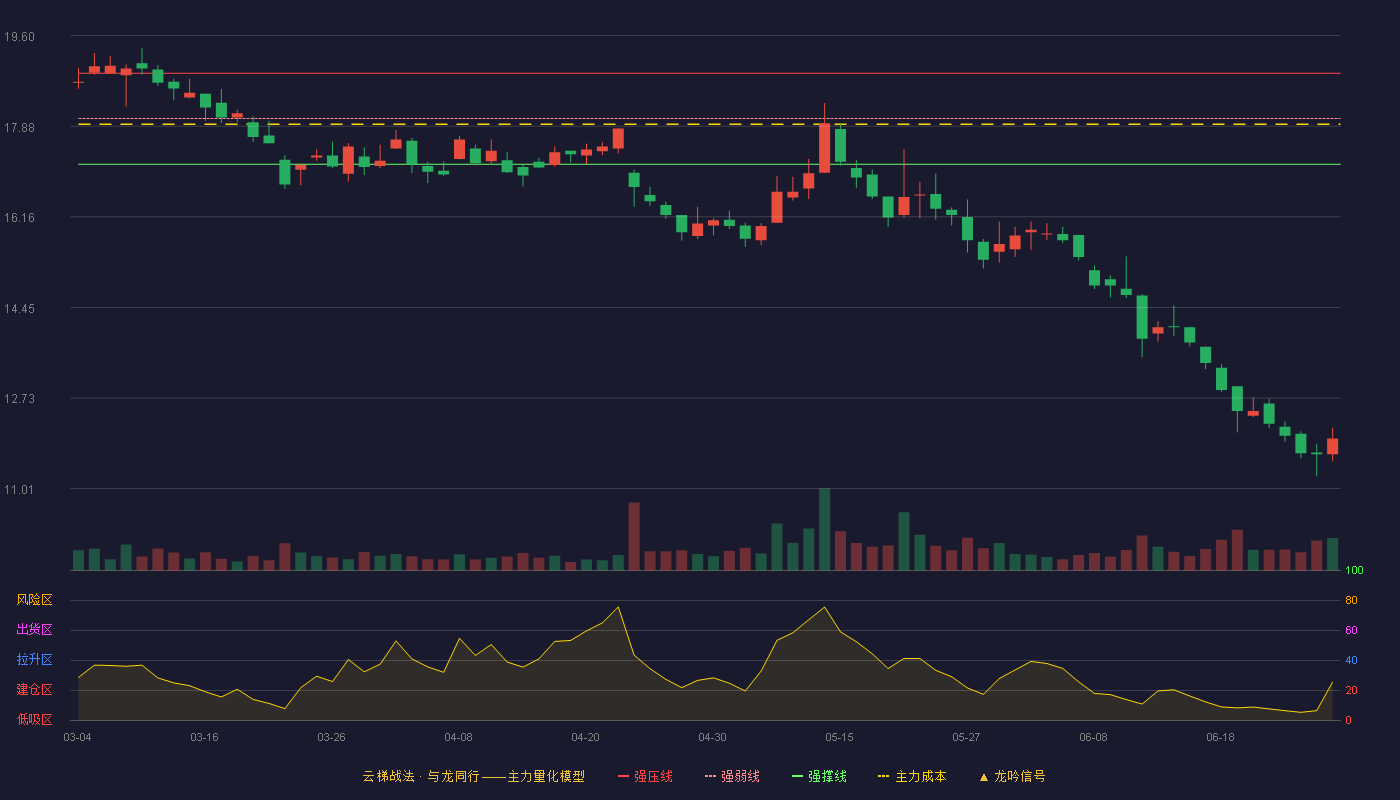Screen dimensions: 1400x800
Task: Toggle the 龙吟信号 legend entry
Action: 1012,776
